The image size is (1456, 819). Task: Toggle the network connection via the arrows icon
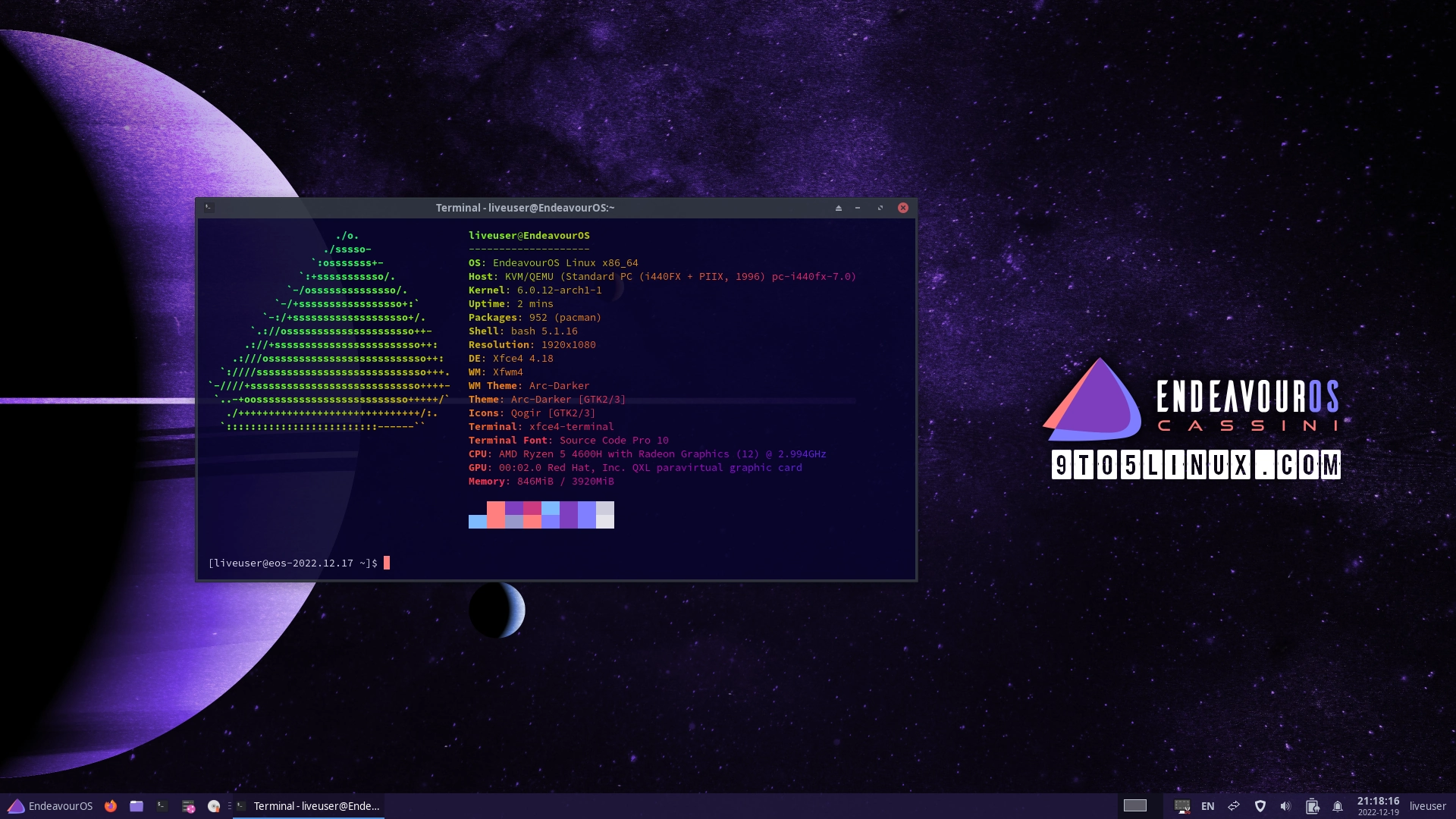[1235, 806]
